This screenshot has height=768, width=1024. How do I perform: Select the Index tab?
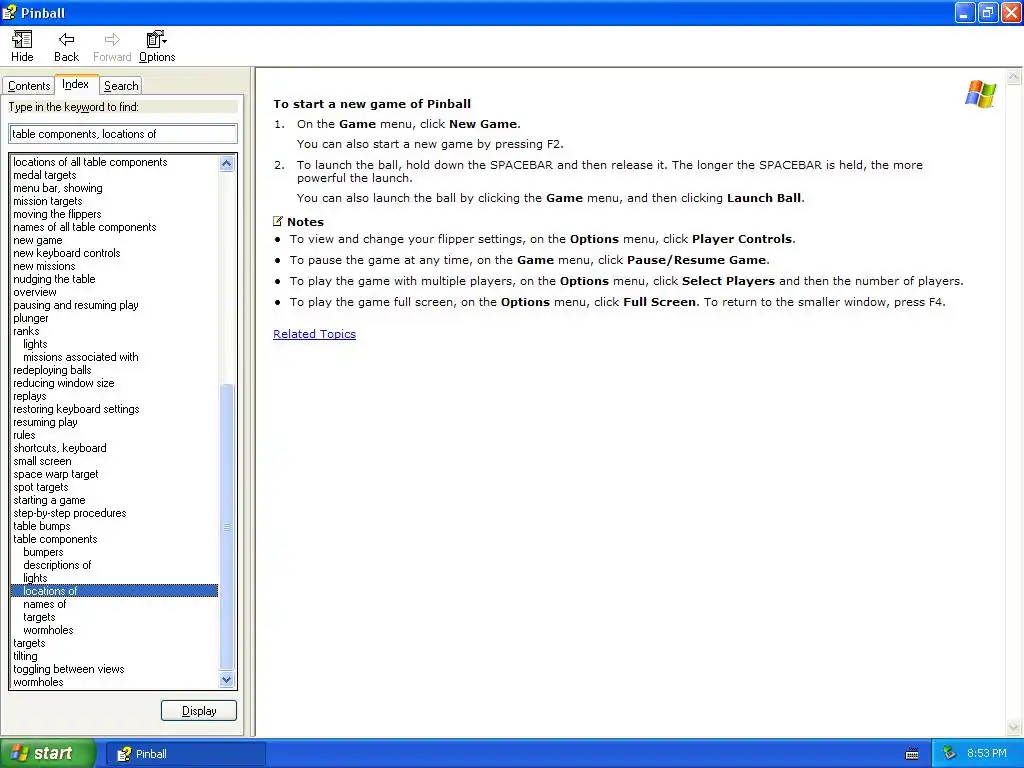tap(76, 84)
